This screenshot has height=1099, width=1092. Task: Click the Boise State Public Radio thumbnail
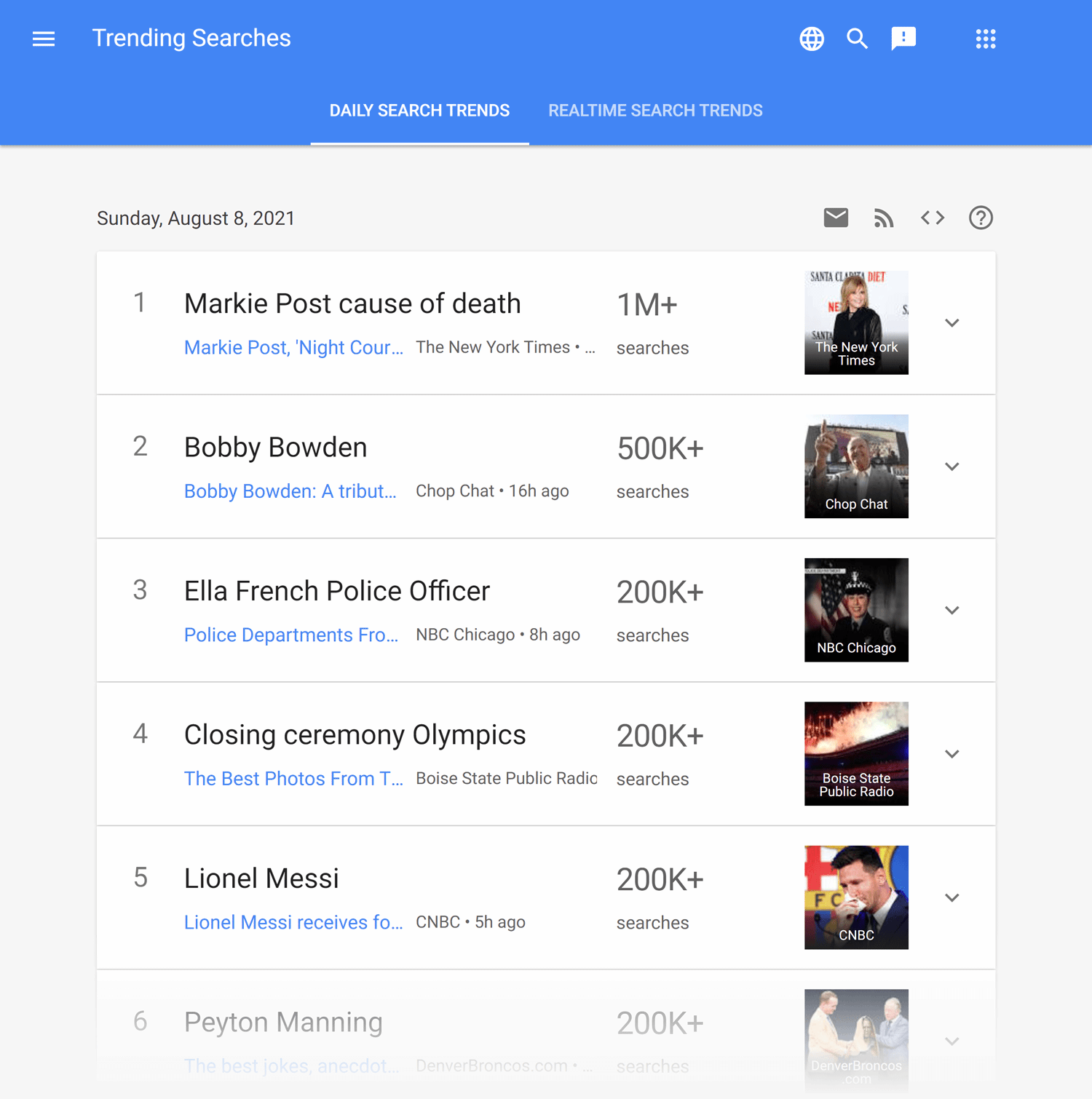[x=856, y=754]
